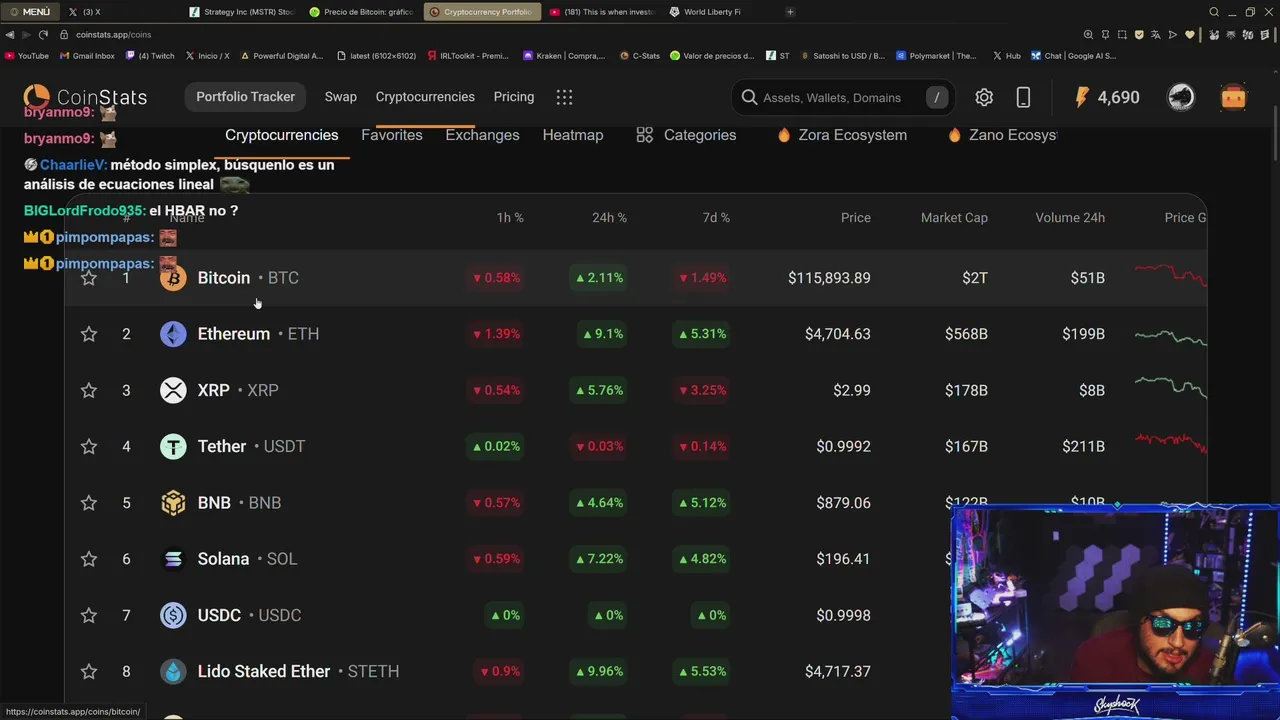The image size is (1280, 720).
Task: Open a new browser tab with plus
Action: [790, 12]
